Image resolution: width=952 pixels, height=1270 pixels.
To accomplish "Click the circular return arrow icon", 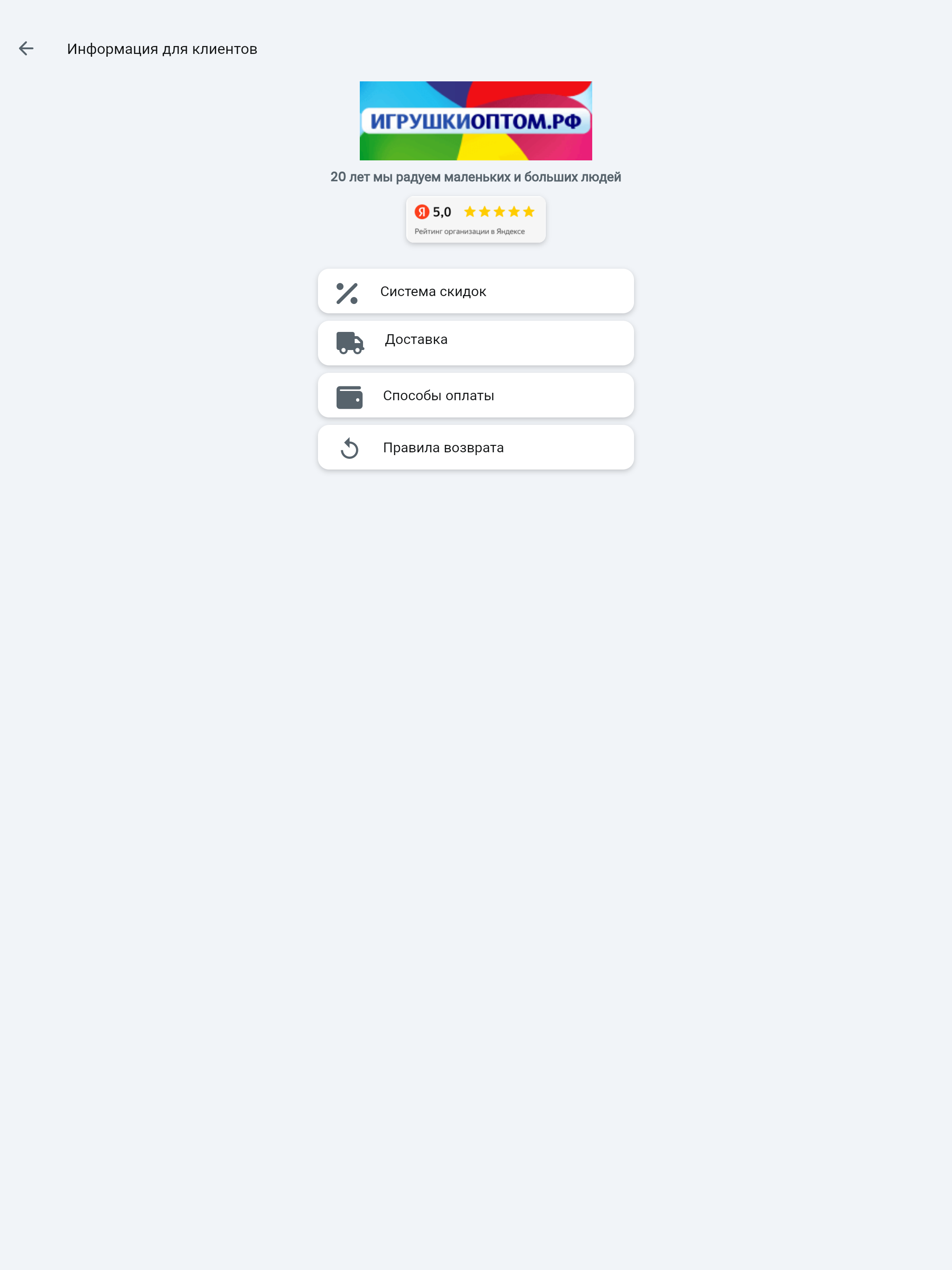I will [x=349, y=449].
